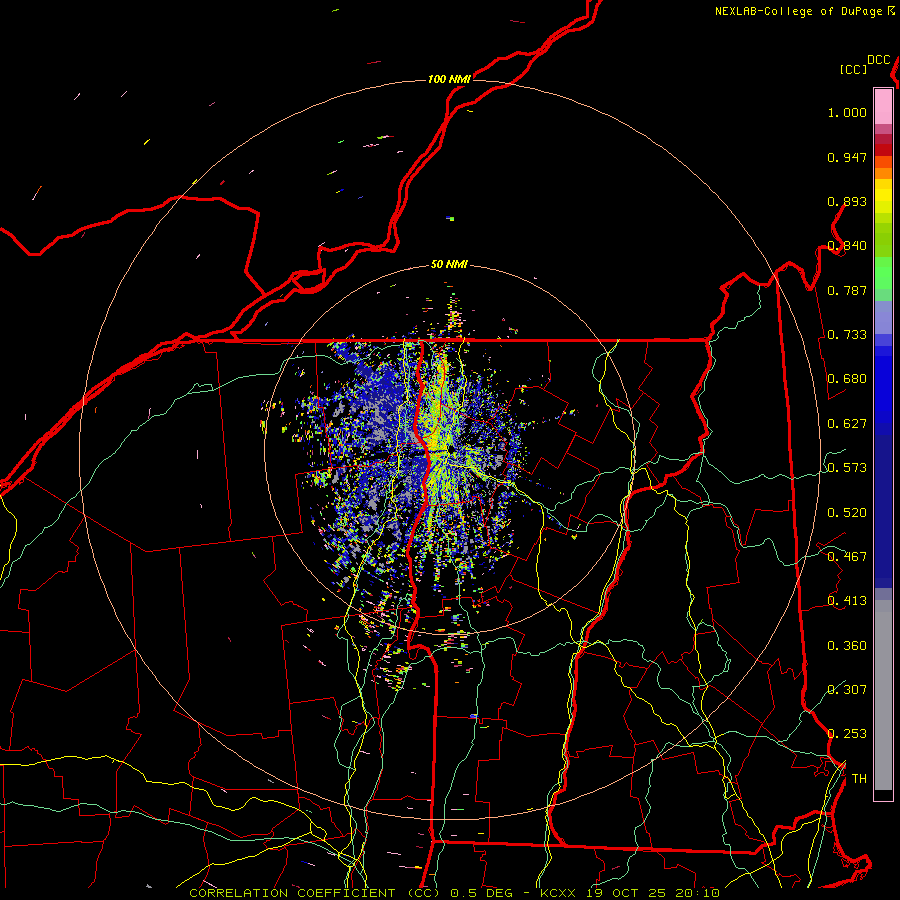
Task: Click the 0.413 legend value
Action: click(x=847, y=601)
